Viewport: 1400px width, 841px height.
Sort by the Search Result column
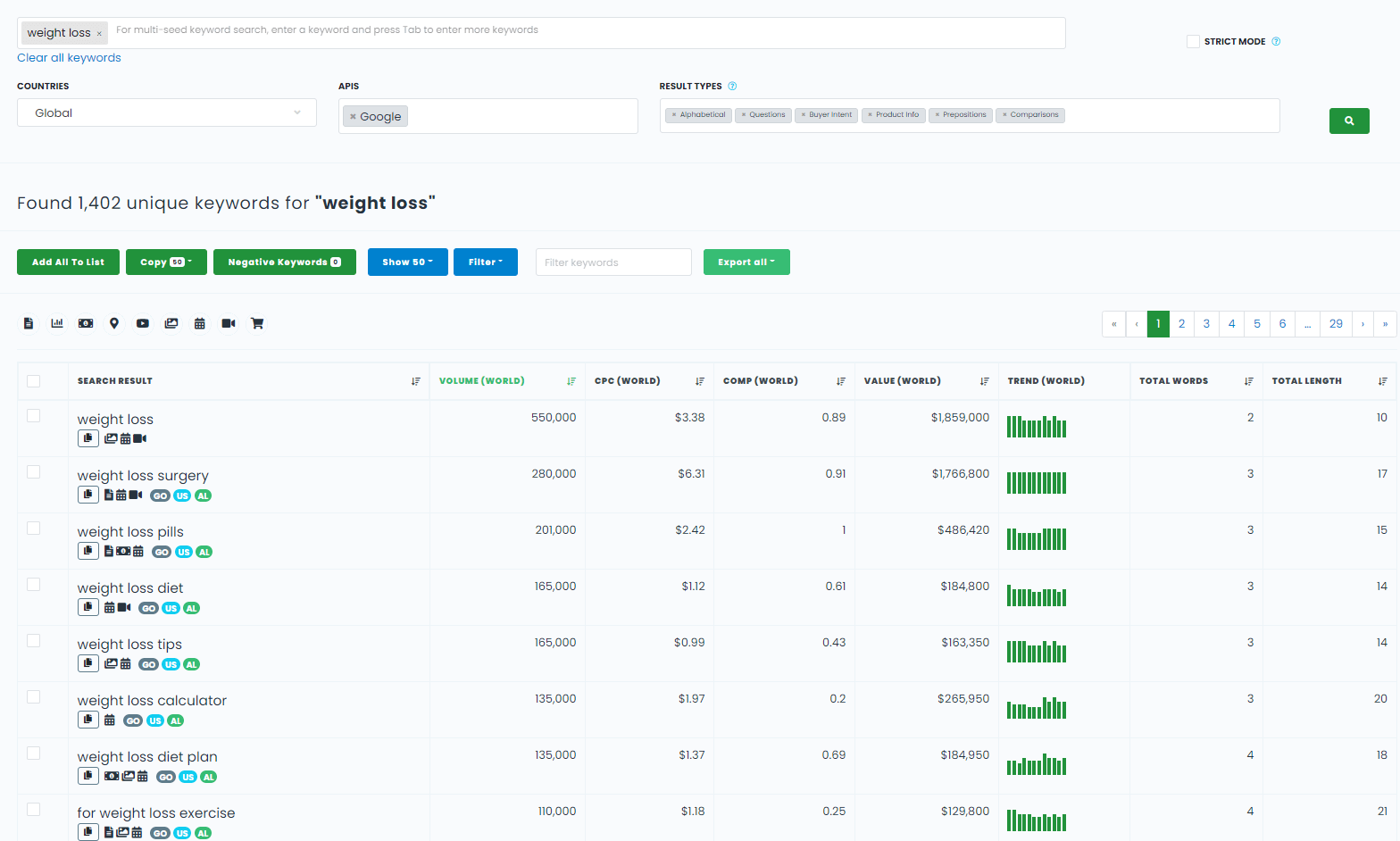(x=415, y=381)
